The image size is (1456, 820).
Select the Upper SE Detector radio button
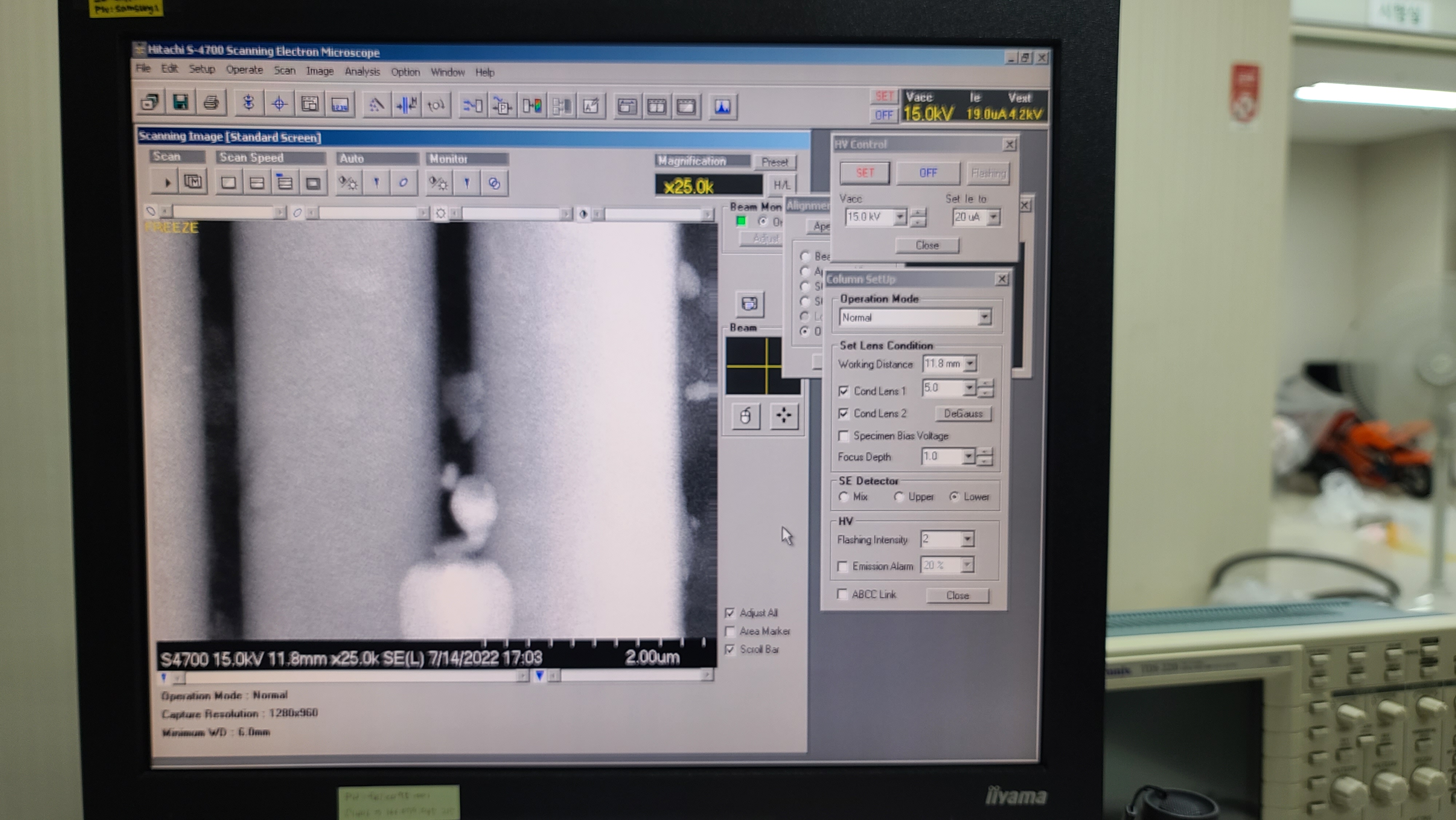[x=899, y=497]
